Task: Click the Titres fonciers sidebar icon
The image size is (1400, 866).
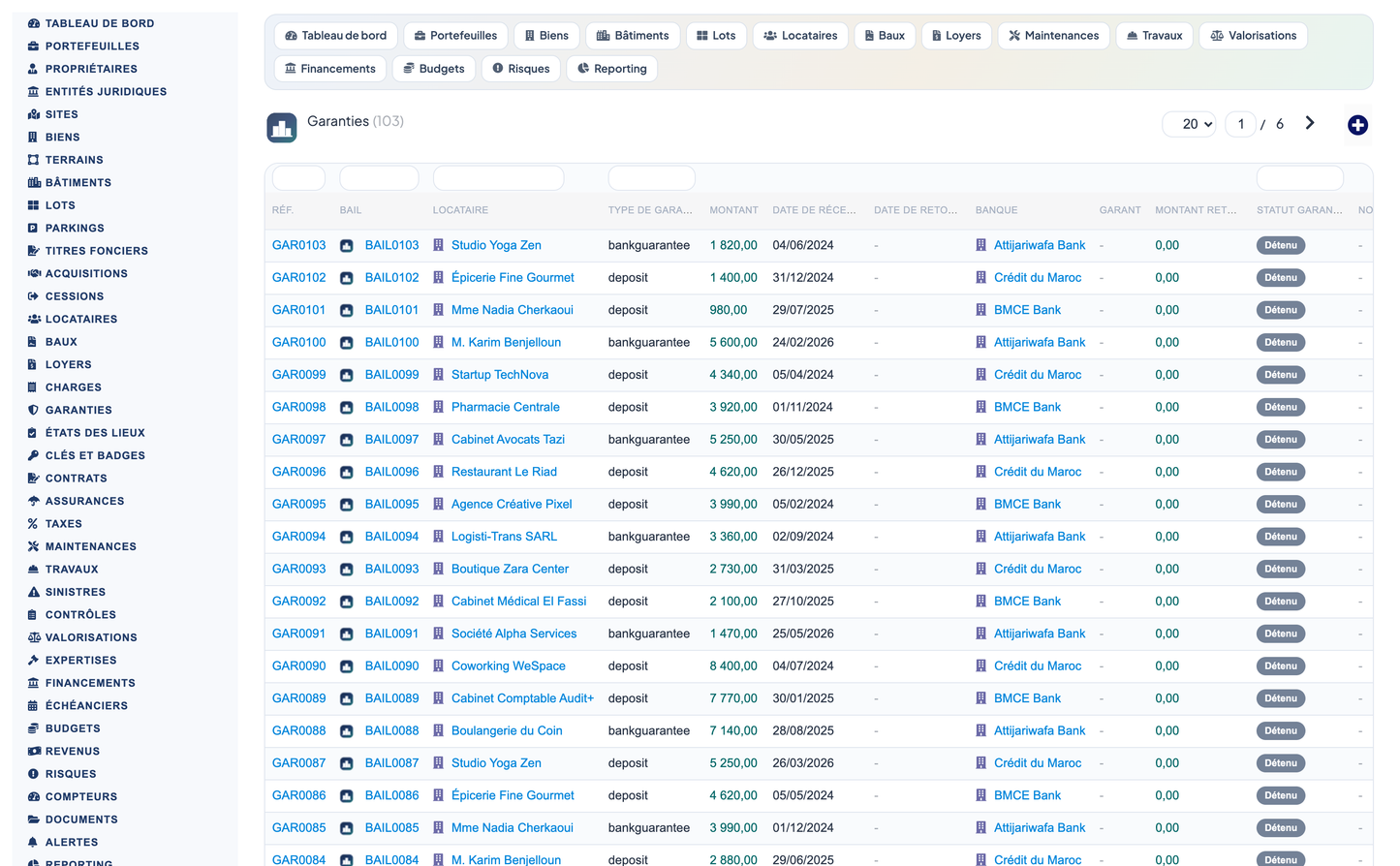Action: 34,251
